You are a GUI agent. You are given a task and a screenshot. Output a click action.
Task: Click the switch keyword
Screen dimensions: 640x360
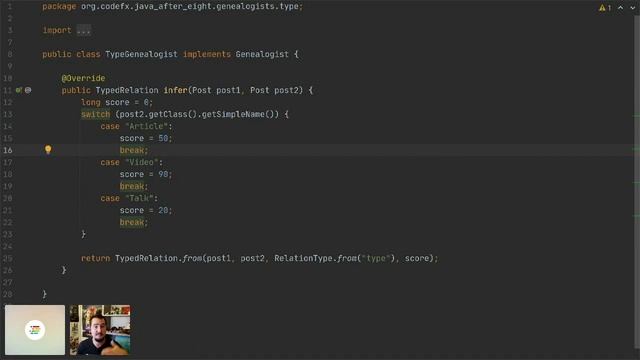pos(96,114)
